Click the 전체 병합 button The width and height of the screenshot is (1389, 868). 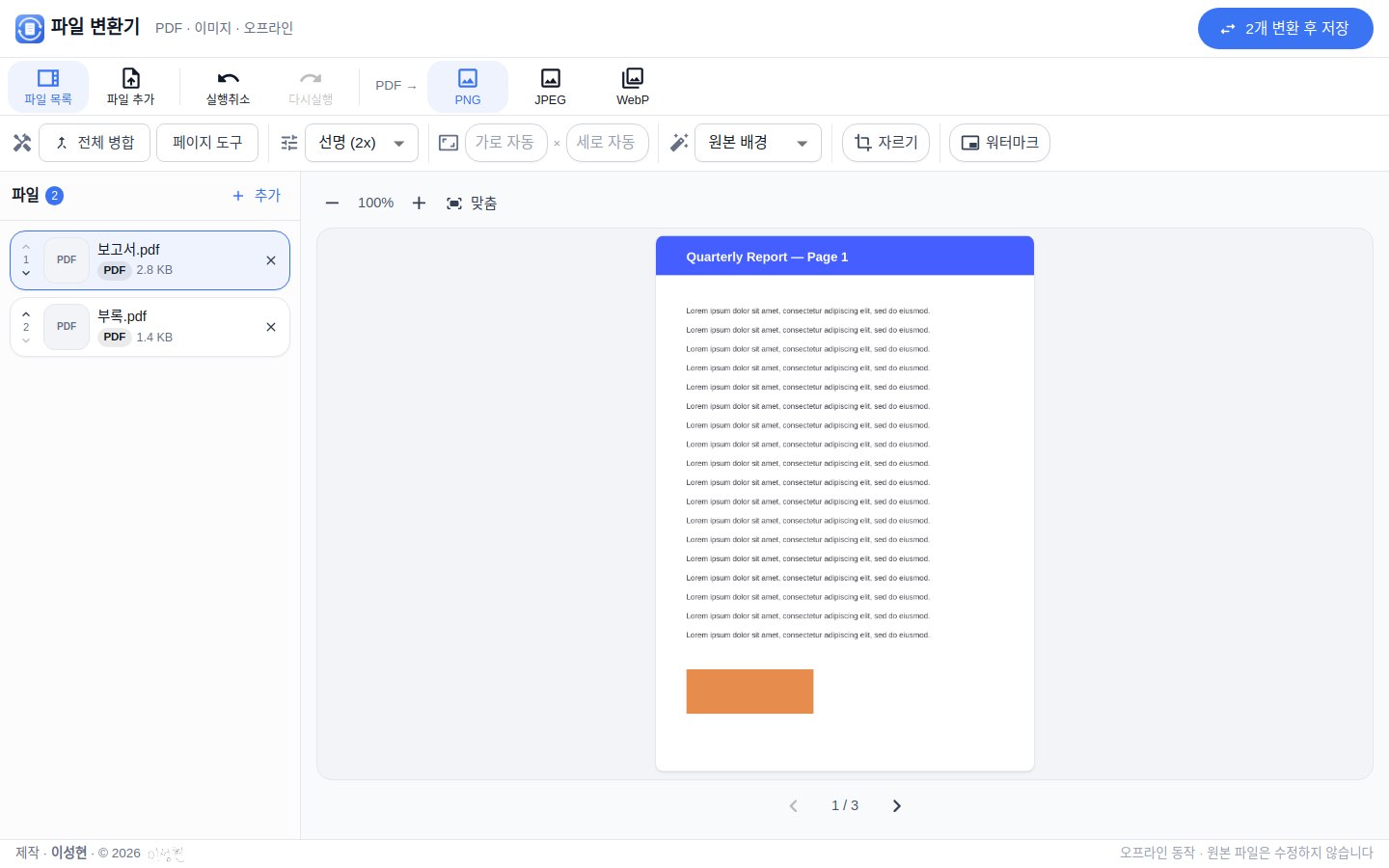click(95, 143)
